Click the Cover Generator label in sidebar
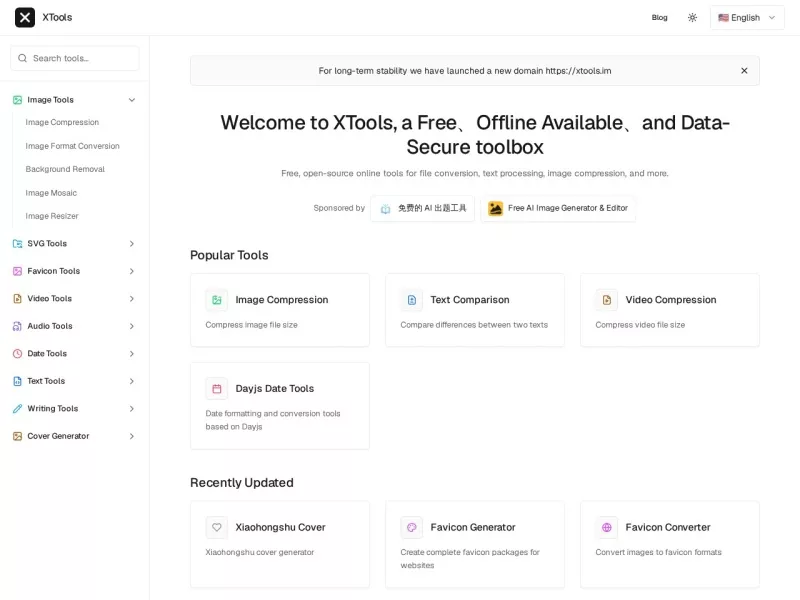 (x=58, y=436)
